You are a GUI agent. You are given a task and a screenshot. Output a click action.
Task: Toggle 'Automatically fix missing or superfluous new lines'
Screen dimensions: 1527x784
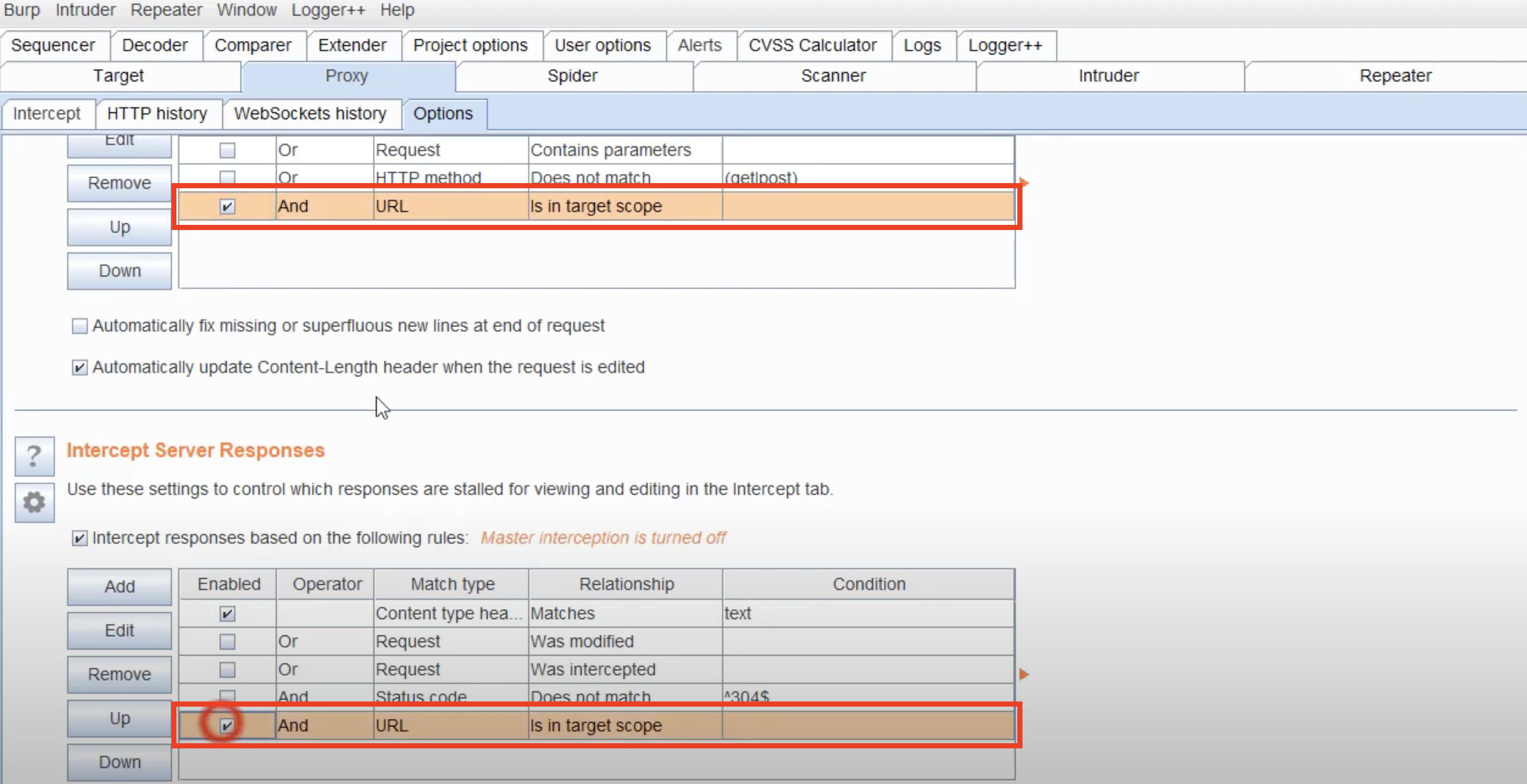[x=79, y=326]
